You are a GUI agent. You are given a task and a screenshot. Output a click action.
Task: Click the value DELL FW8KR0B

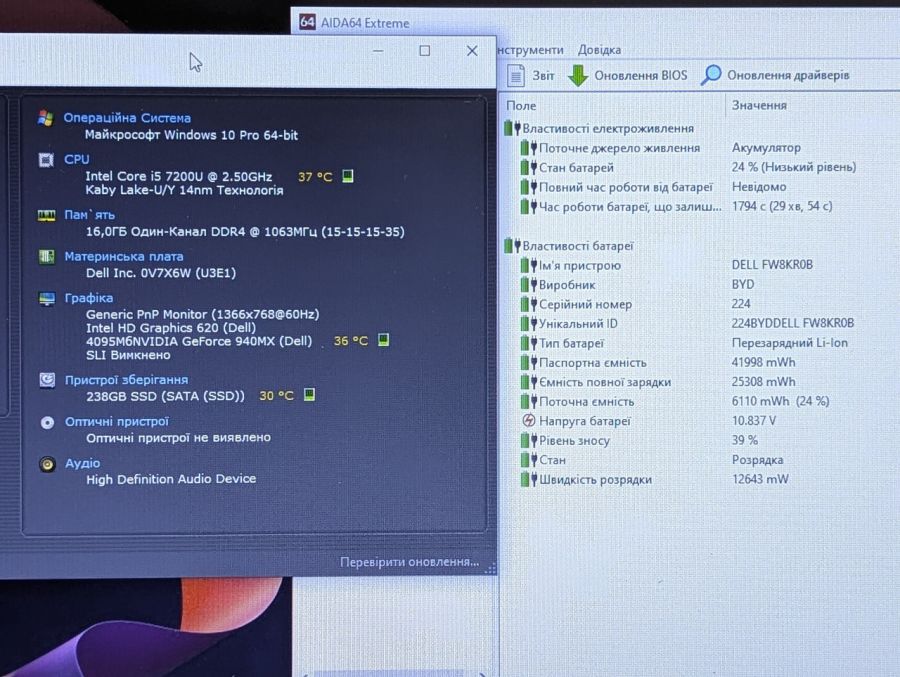point(772,265)
